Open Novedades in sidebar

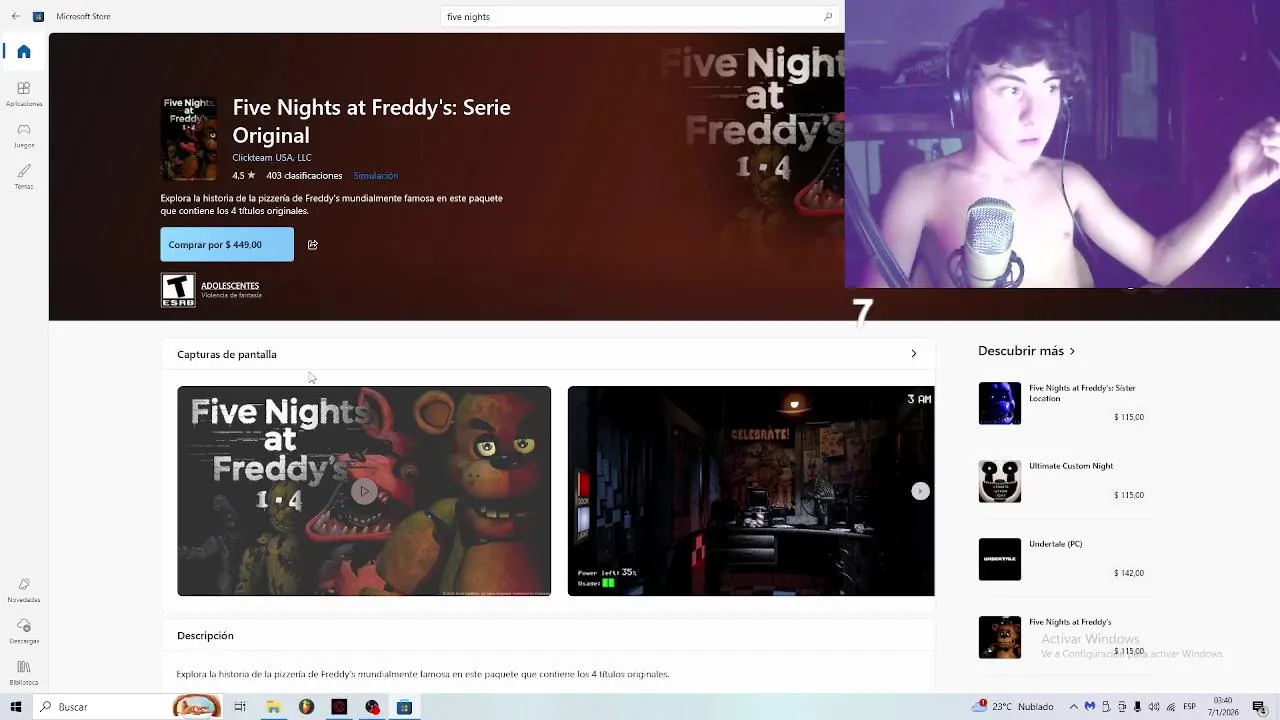[x=24, y=590]
